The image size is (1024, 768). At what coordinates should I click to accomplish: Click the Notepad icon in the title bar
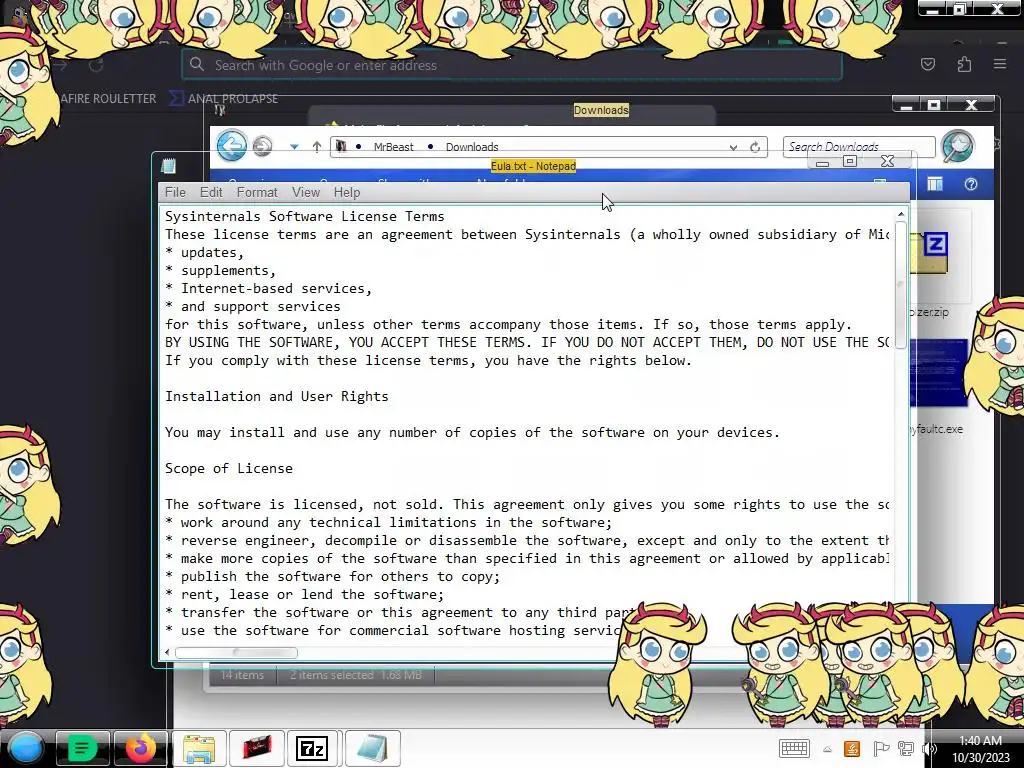[x=168, y=166]
